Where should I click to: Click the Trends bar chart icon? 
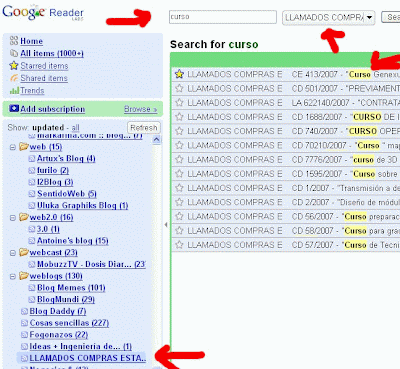tap(14, 90)
